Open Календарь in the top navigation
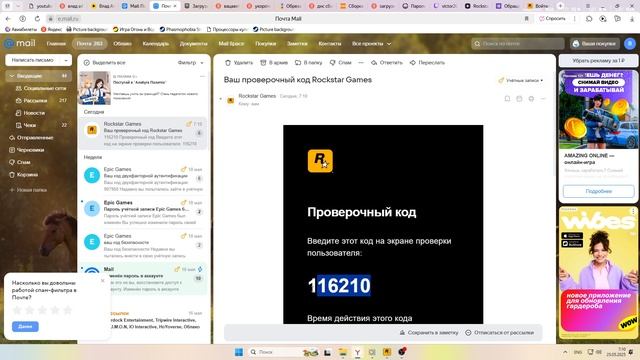Screen dimensions: 640x360 pos(156,43)
